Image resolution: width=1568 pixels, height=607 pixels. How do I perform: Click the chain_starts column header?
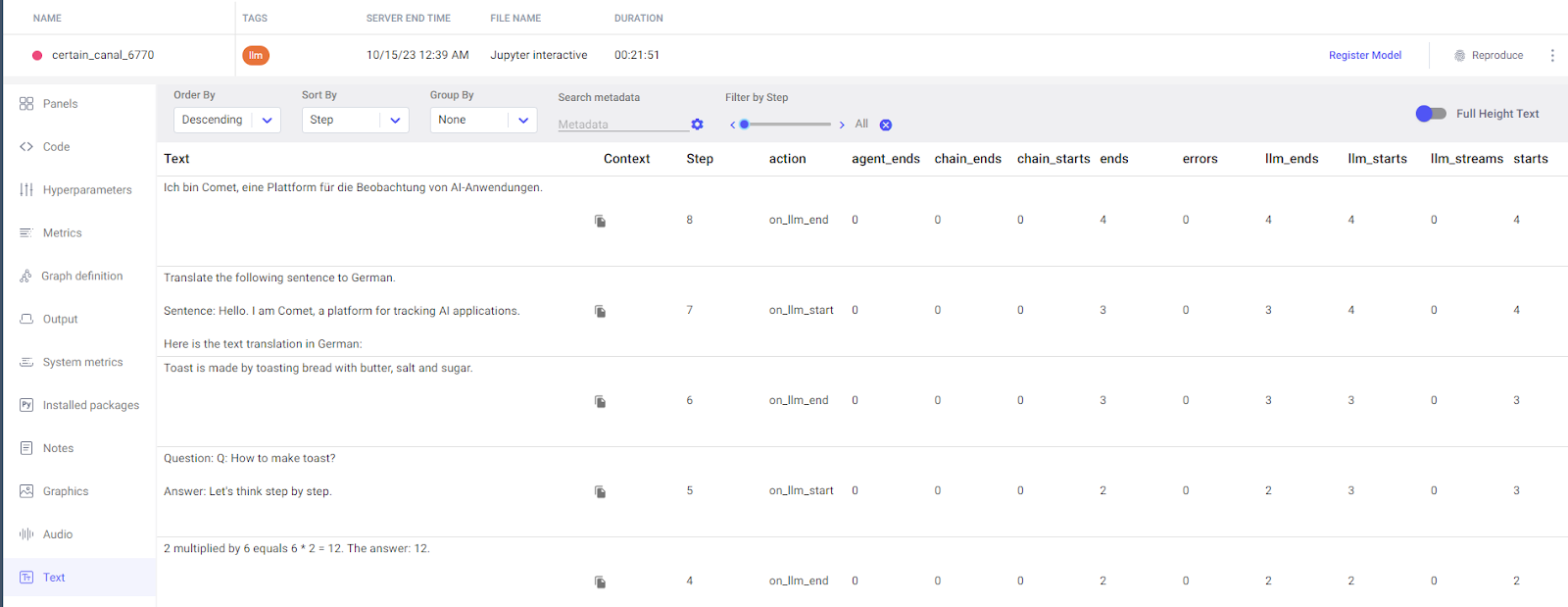[x=1053, y=159]
